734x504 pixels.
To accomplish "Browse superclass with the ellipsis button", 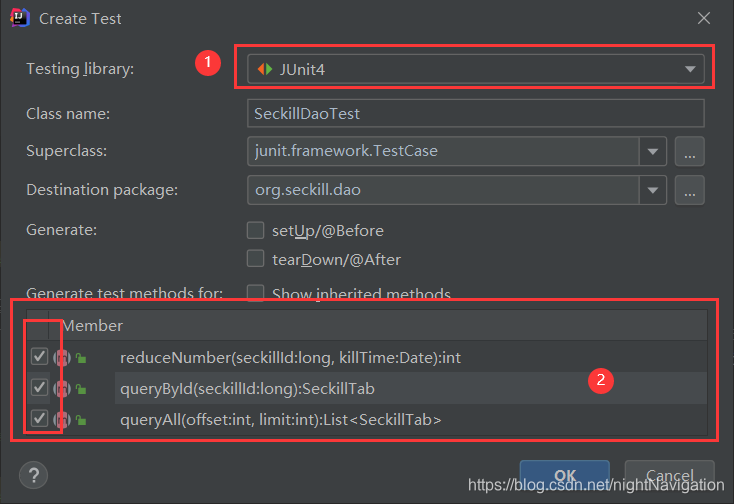I will 690,151.
